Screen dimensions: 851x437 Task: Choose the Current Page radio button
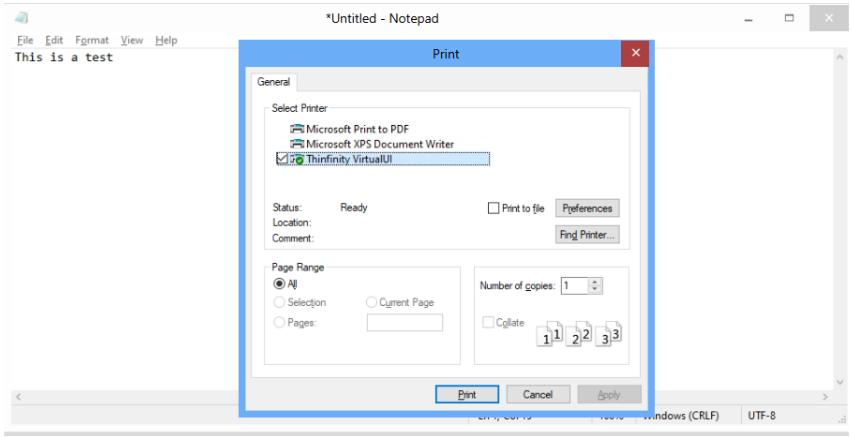tap(371, 302)
